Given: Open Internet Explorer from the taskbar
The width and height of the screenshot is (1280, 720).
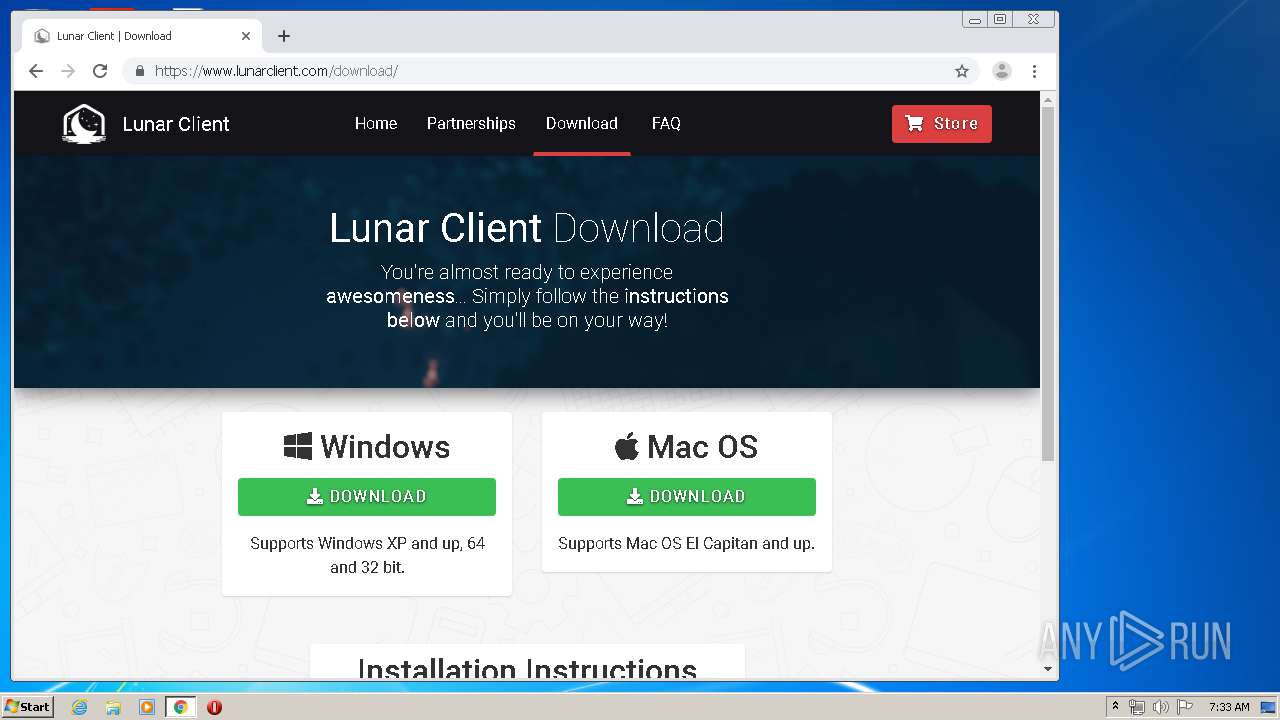Looking at the screenshot, I should pyautogui.click(x=79, y=707).
